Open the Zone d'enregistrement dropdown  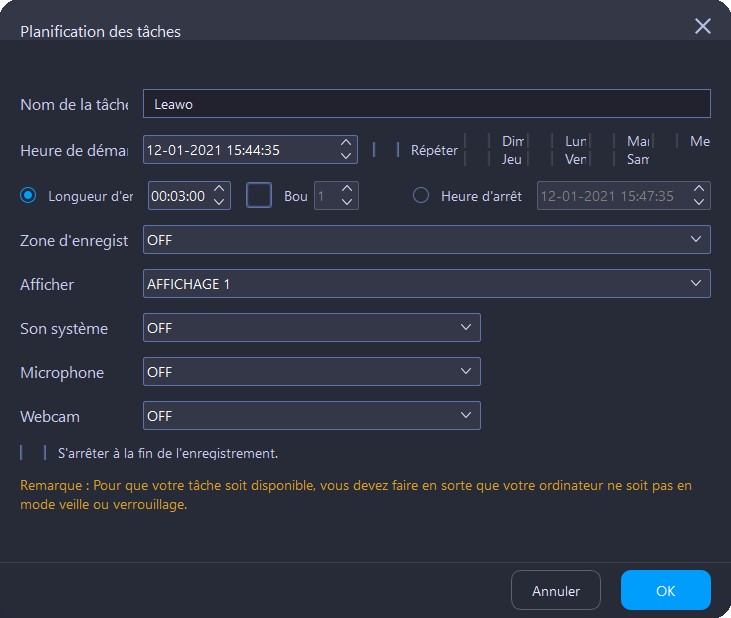click(426, 240)
